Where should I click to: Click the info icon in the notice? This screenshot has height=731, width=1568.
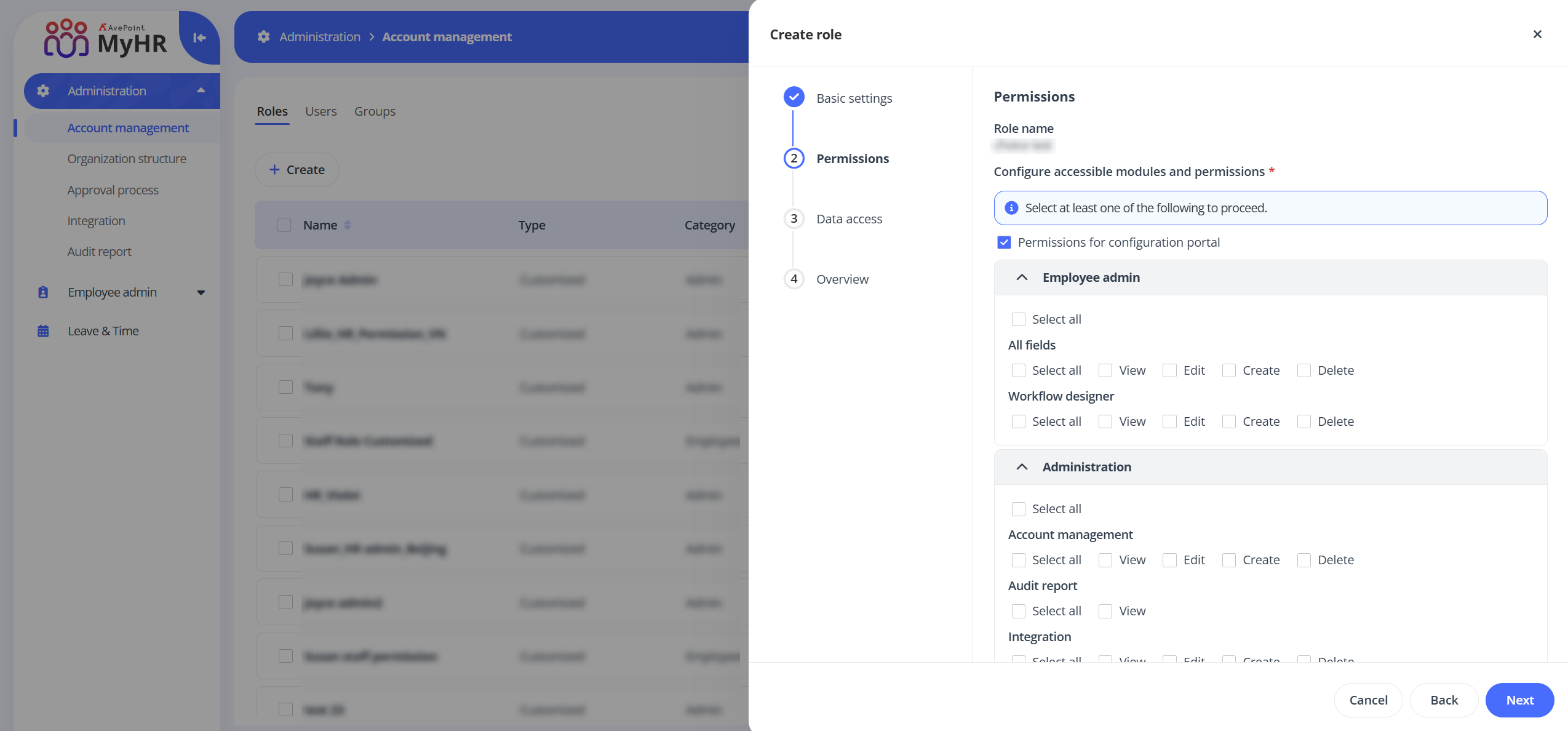tap(1011, 208)
